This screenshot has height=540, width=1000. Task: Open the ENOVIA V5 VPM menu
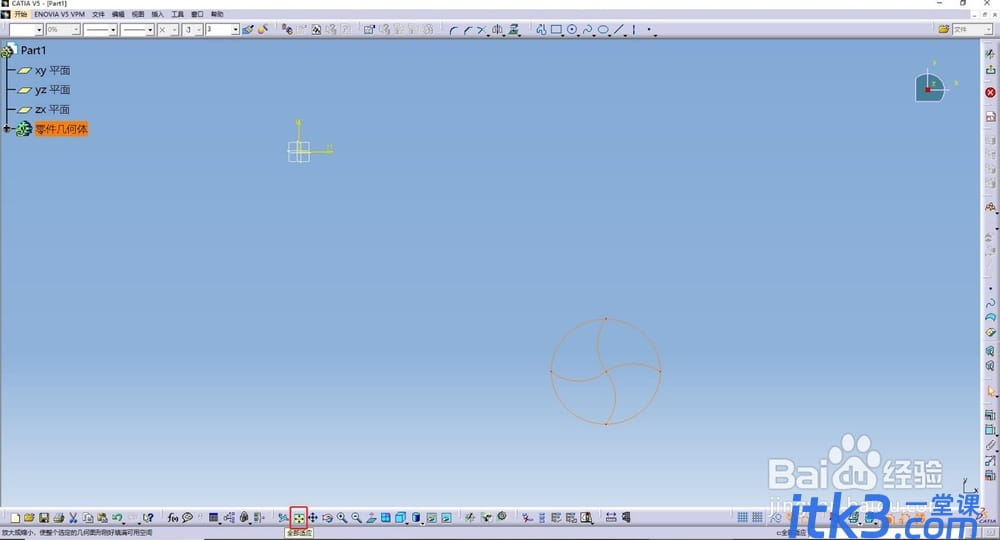pos(59,14)
